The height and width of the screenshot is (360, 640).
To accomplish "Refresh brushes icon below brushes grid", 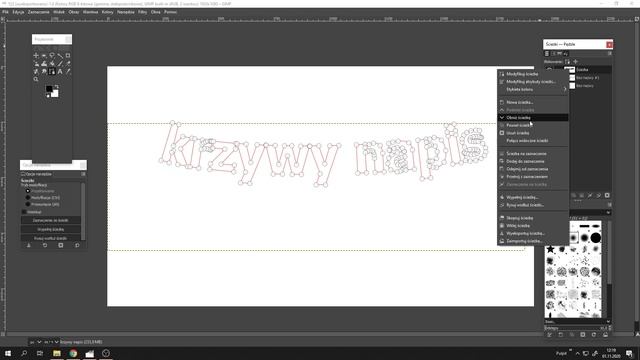I will click(x=594, y=334).
